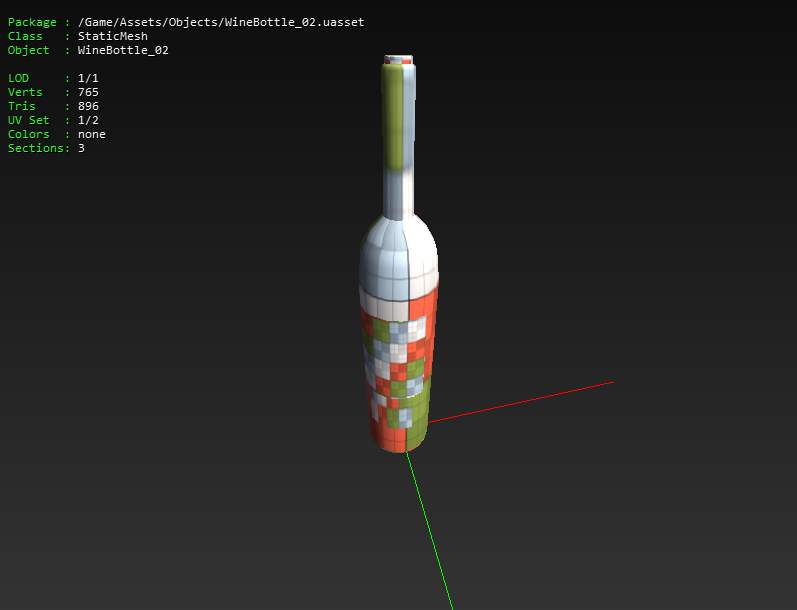Click the Package label
The width and height of the screenshot is (797, 610).
point(32,22)
